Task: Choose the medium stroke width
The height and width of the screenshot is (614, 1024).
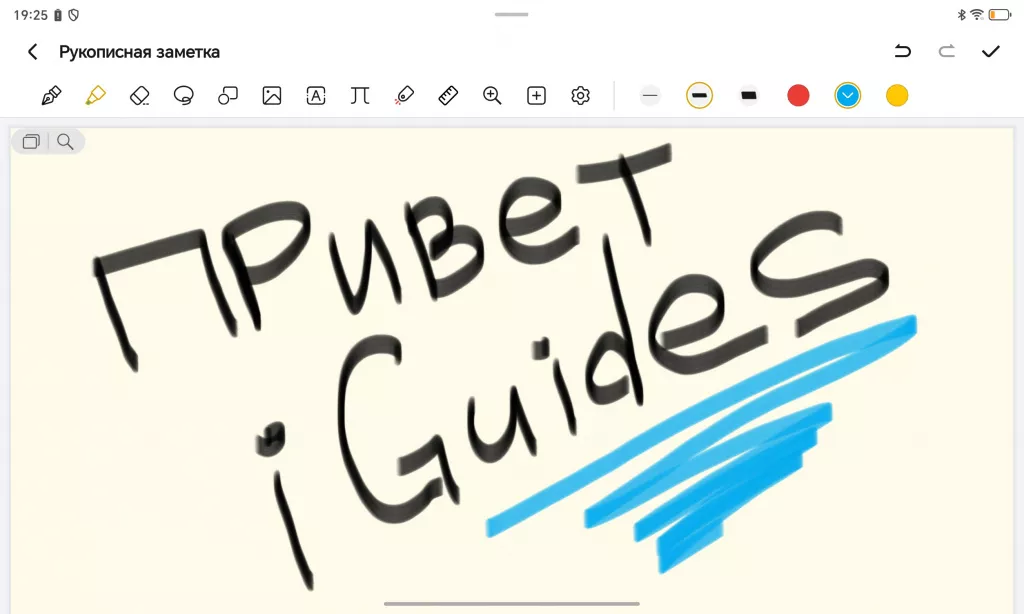Action: pyautogui.click(x=699, y=95)
